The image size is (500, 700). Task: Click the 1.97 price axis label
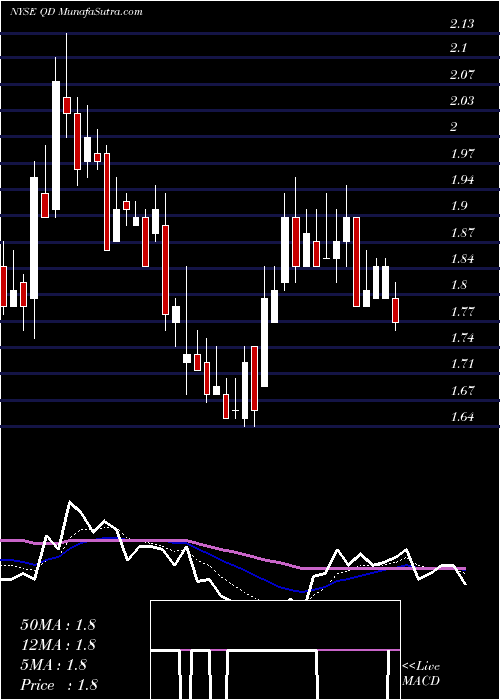[462, 154]
